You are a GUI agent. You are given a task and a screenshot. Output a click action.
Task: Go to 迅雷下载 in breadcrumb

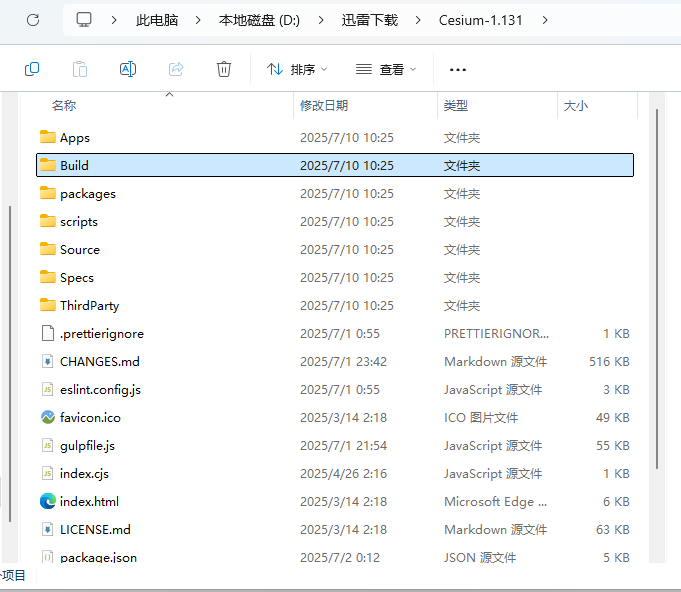coord(370,20)
